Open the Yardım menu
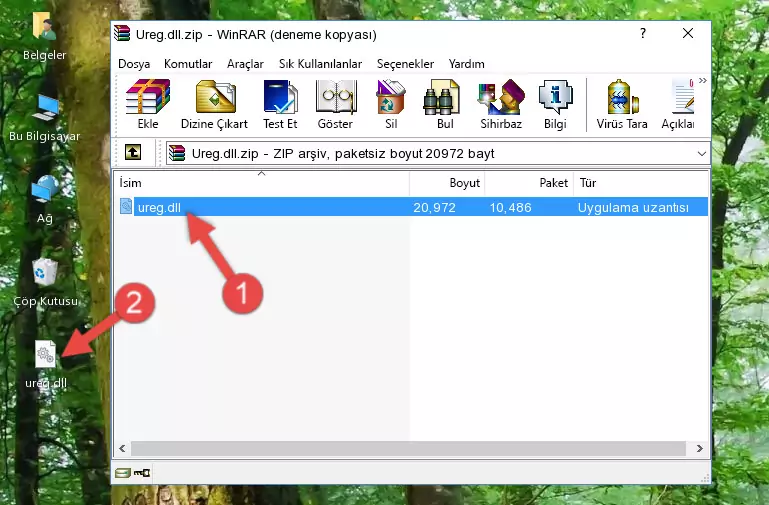This screenshot has width=769, height=505. pos(466,64)
